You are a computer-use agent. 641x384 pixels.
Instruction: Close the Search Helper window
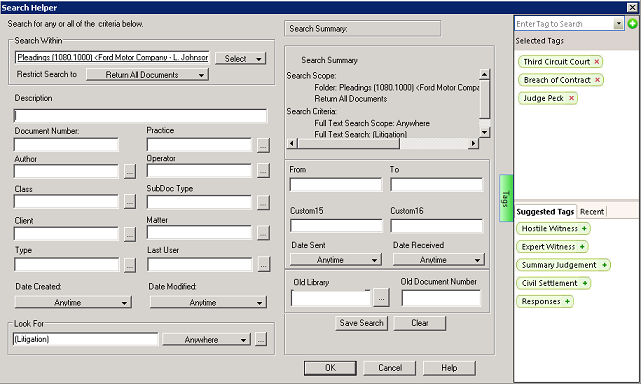(632, 7)
